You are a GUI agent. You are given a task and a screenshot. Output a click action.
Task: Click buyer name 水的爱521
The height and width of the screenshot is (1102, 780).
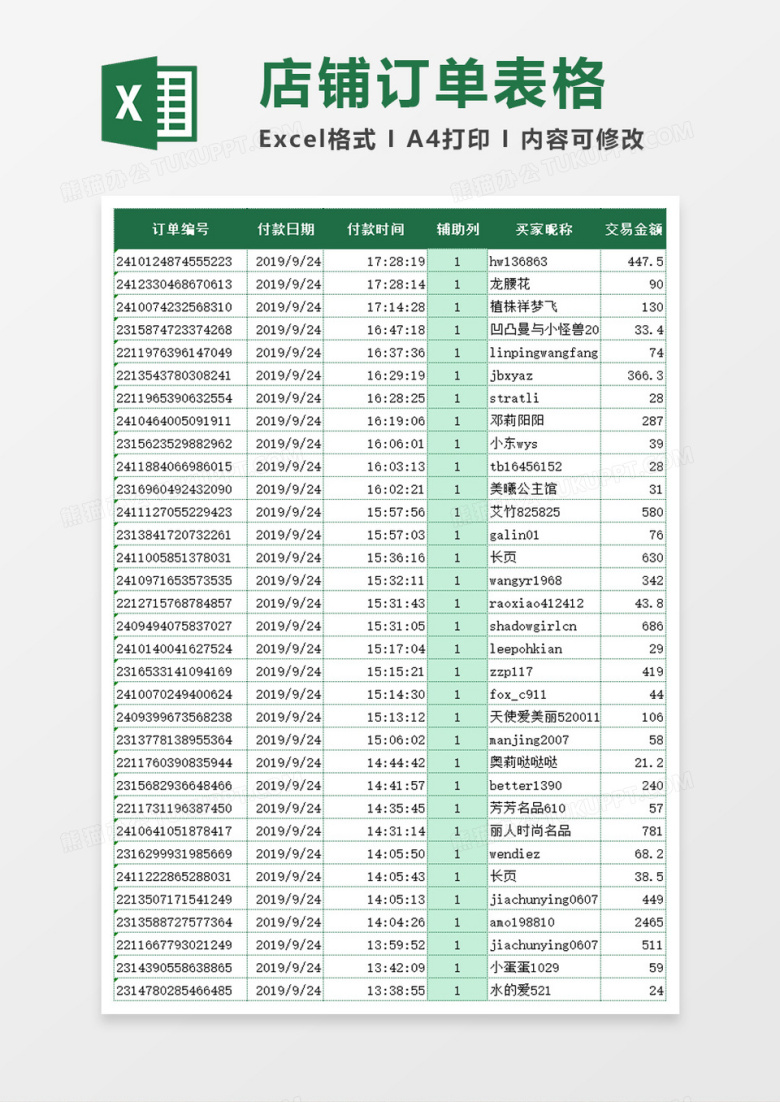(x=521, y=990)
